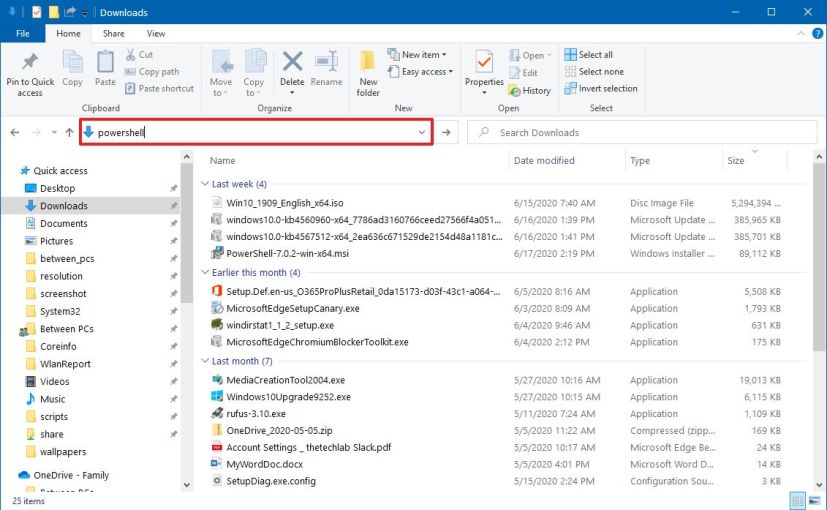
Task: Click Edit in Open group
Action: (x=523, y=73)
